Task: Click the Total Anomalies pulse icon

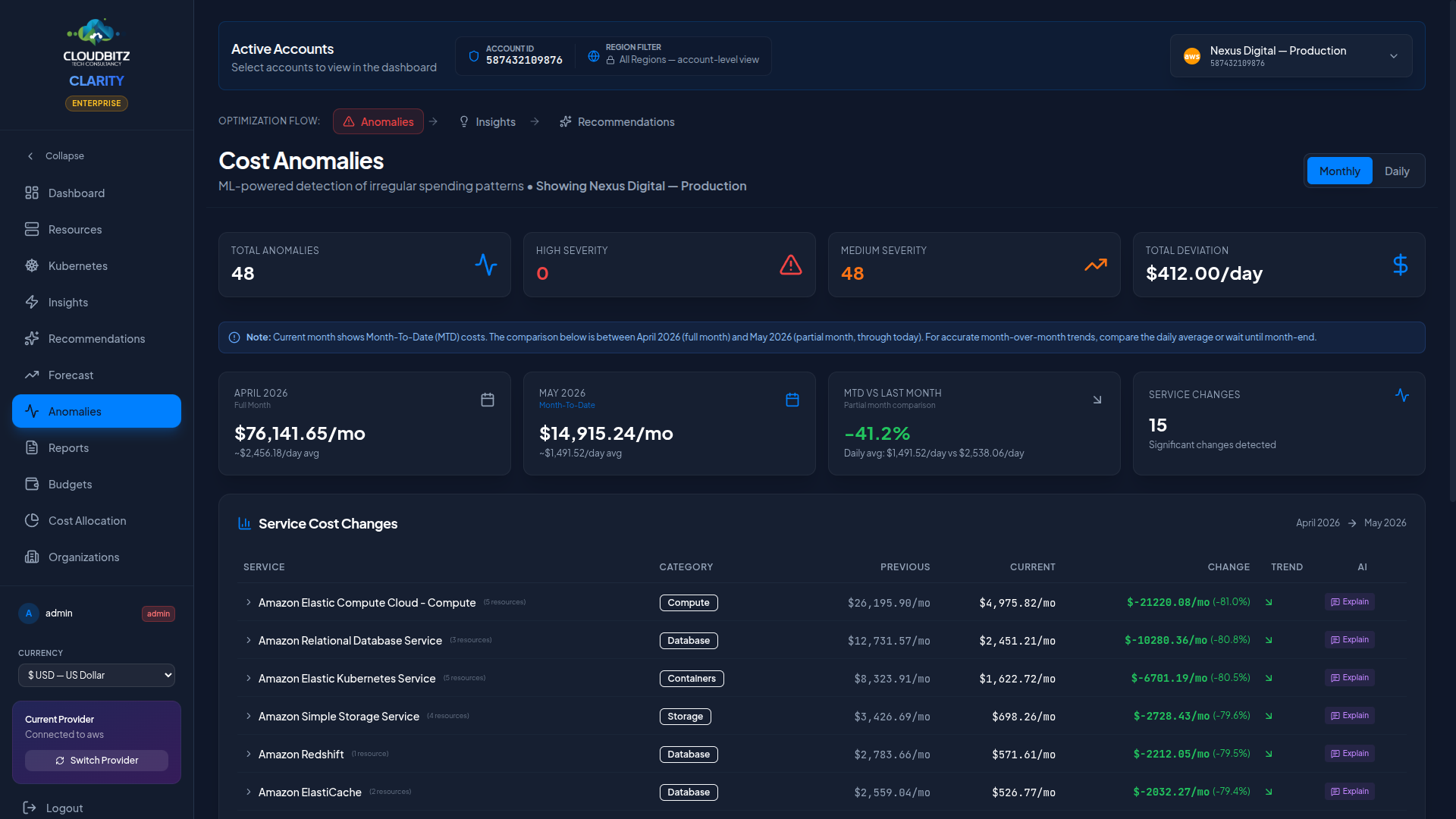Action: tap(486, 265)
